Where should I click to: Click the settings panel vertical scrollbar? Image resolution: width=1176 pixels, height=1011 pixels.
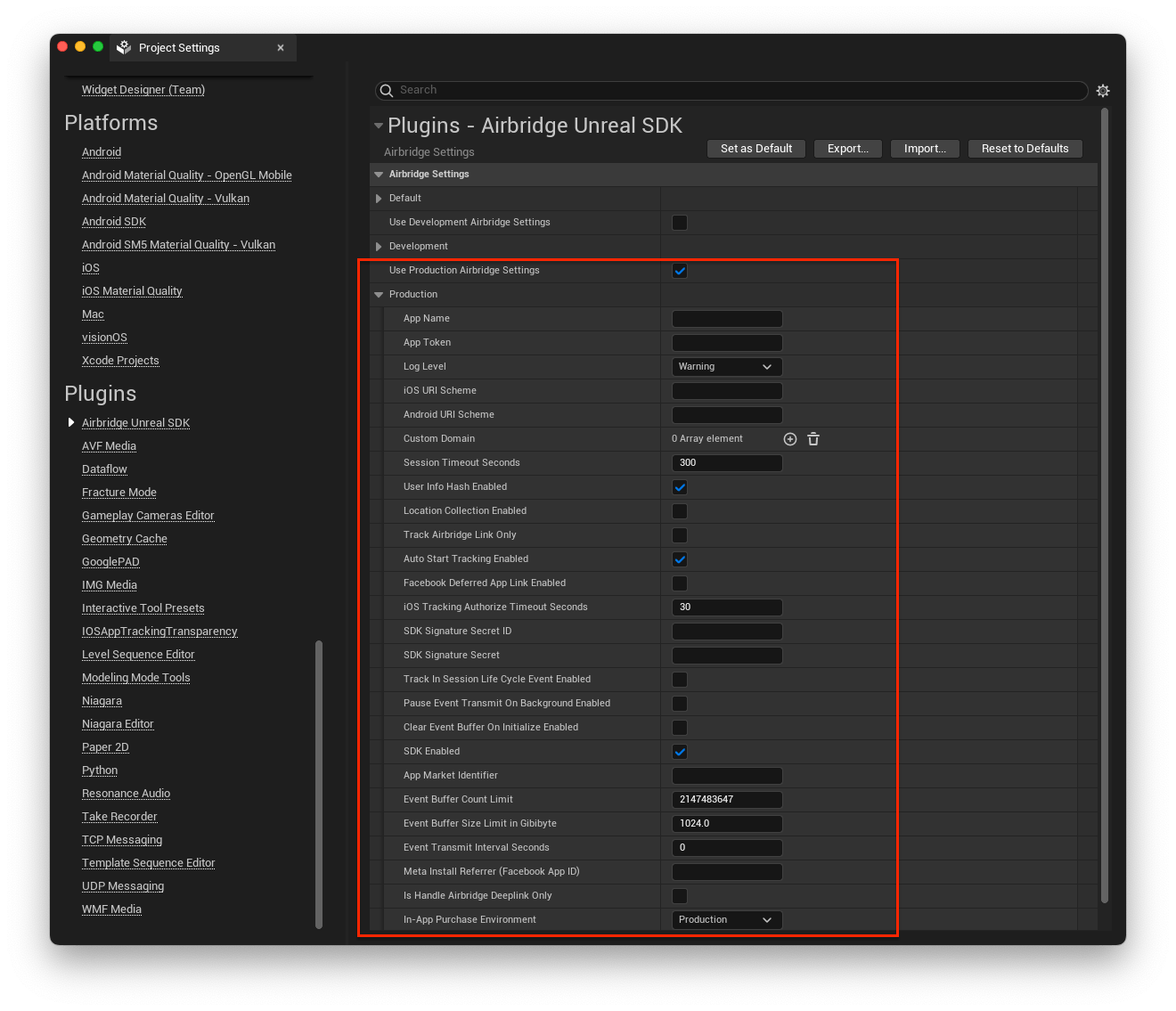[1105, 505]
